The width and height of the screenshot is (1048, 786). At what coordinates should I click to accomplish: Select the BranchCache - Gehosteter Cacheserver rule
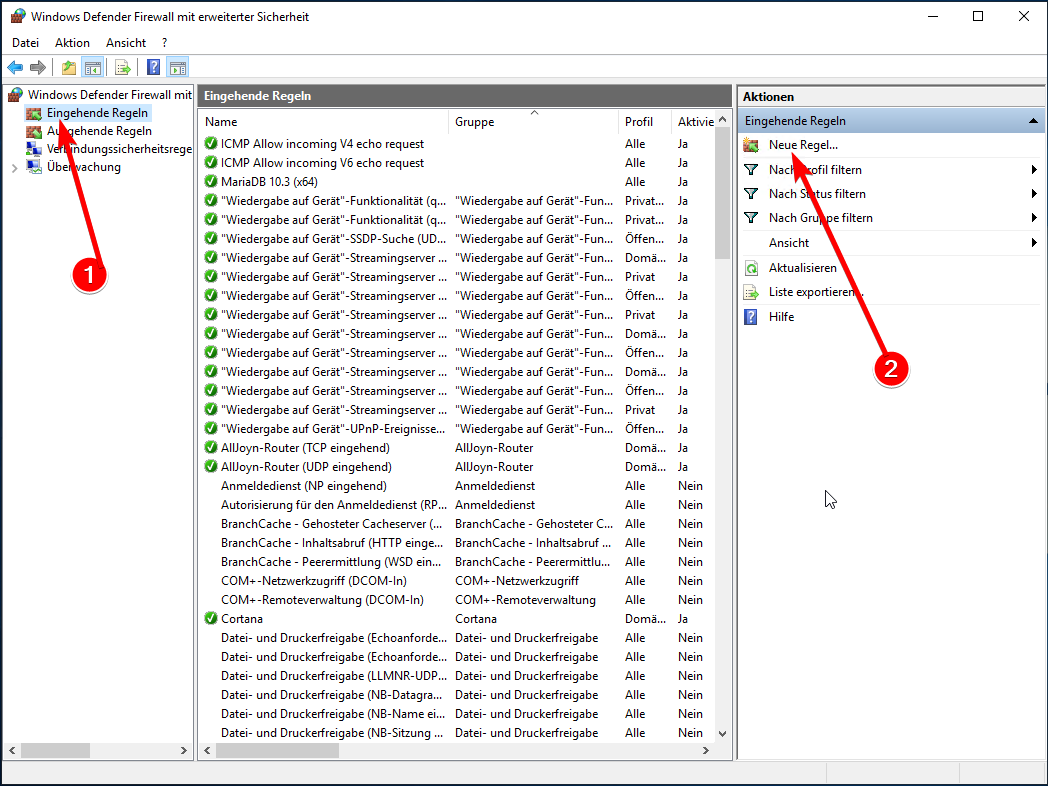click(x=456, y=524)
